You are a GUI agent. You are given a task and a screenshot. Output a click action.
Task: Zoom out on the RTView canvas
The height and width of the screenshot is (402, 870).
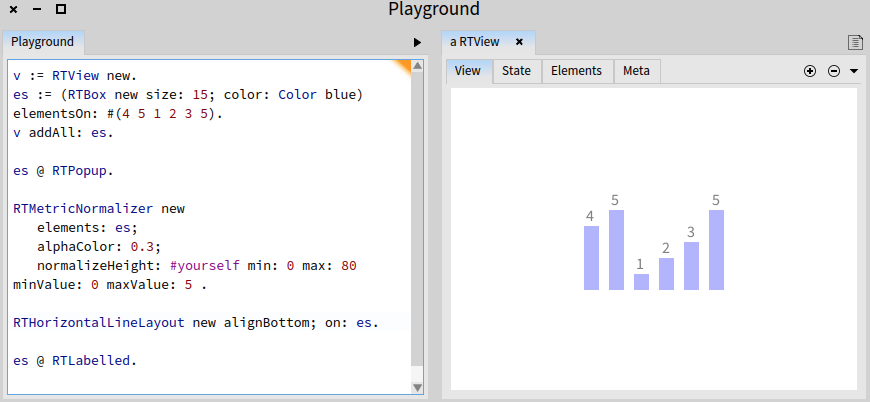pyautogui.click(x=833, y=72)
